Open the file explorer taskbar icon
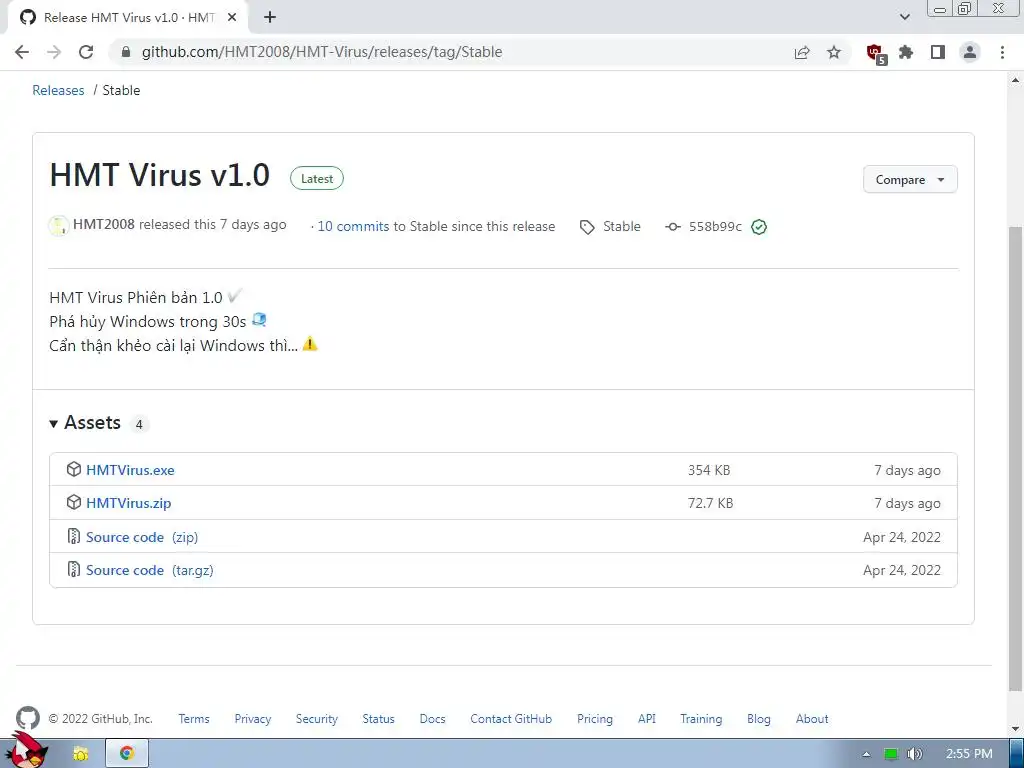This screenshot has width=1024, height=768. tap(80, 754)
